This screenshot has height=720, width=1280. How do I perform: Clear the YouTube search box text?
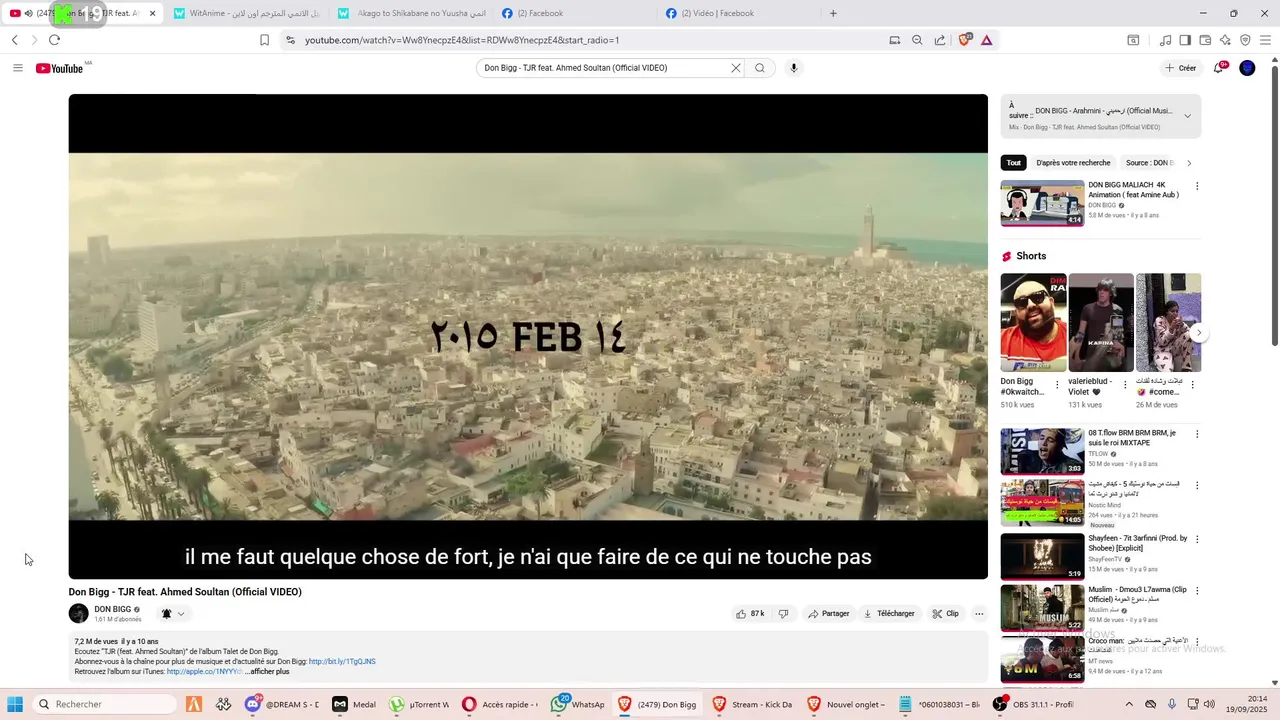click(736, 68)
